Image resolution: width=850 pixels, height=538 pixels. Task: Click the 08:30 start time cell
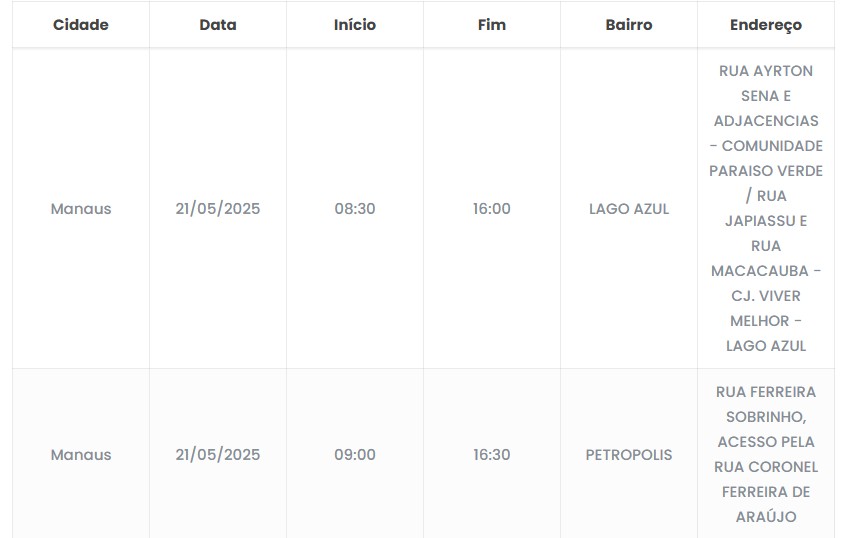pos(355,209)
